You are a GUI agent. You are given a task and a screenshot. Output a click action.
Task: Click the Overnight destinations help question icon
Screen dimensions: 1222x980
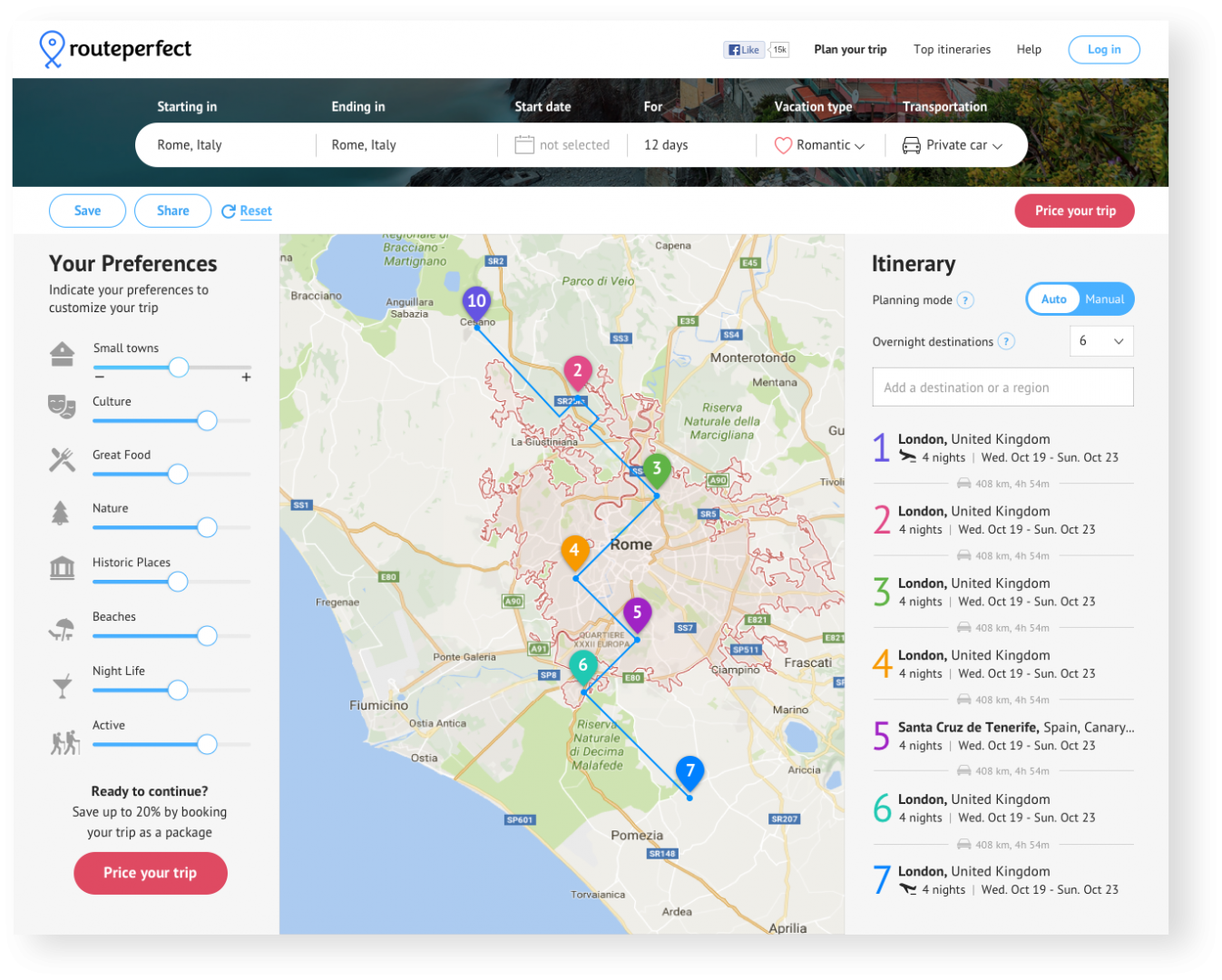pyautogui.click(x=1006, y=341)
